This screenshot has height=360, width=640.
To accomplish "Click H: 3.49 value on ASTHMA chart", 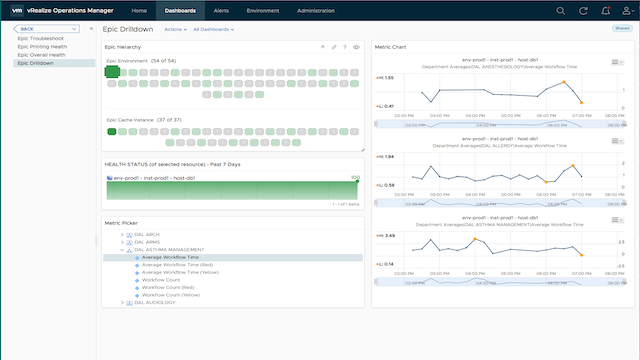I will 385,236.
